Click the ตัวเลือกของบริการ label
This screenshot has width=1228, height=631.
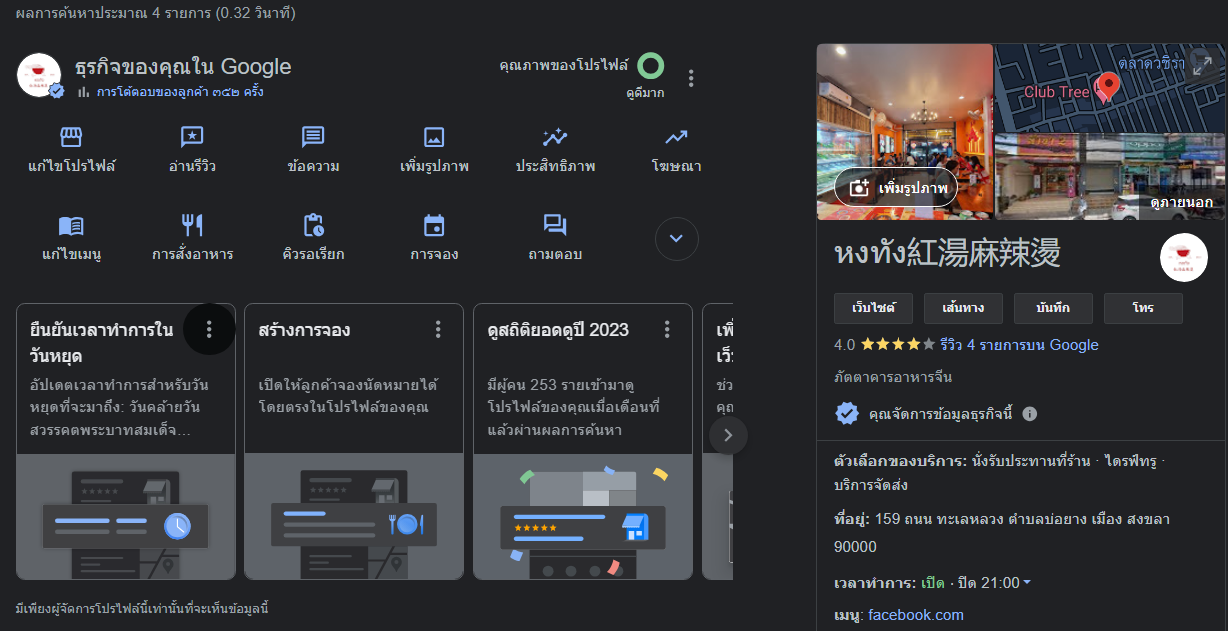click(900, 461)
